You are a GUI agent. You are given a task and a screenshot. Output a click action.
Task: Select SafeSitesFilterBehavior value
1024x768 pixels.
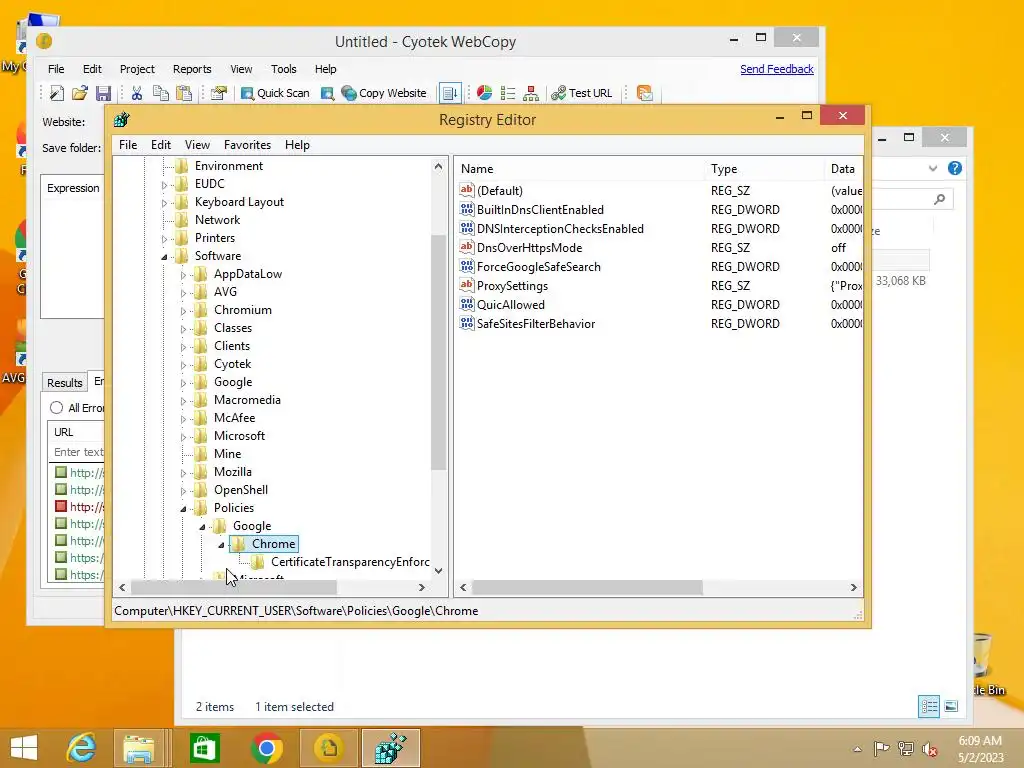pos(536,323)
